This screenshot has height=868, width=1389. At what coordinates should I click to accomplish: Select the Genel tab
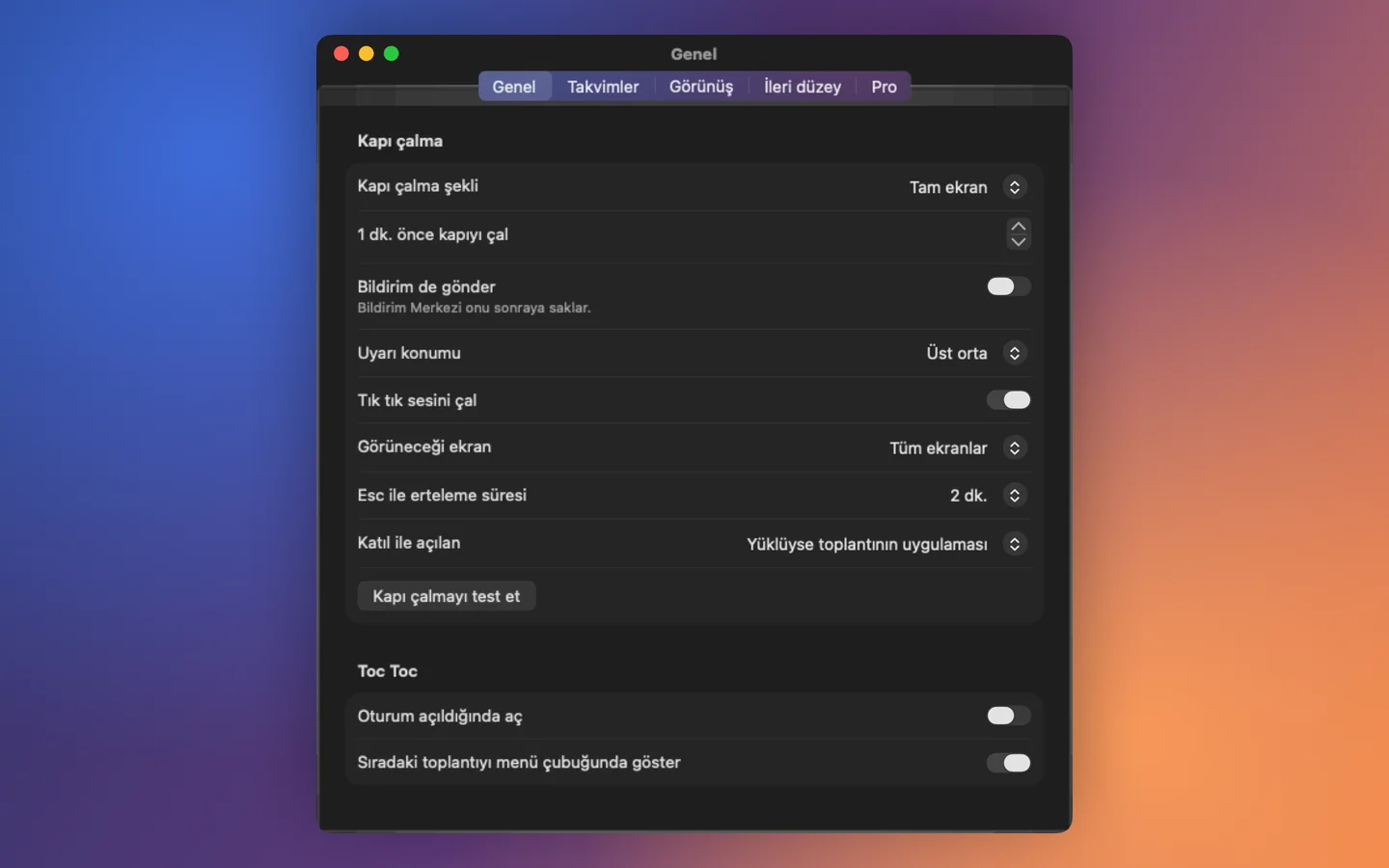tap(514, 87)
